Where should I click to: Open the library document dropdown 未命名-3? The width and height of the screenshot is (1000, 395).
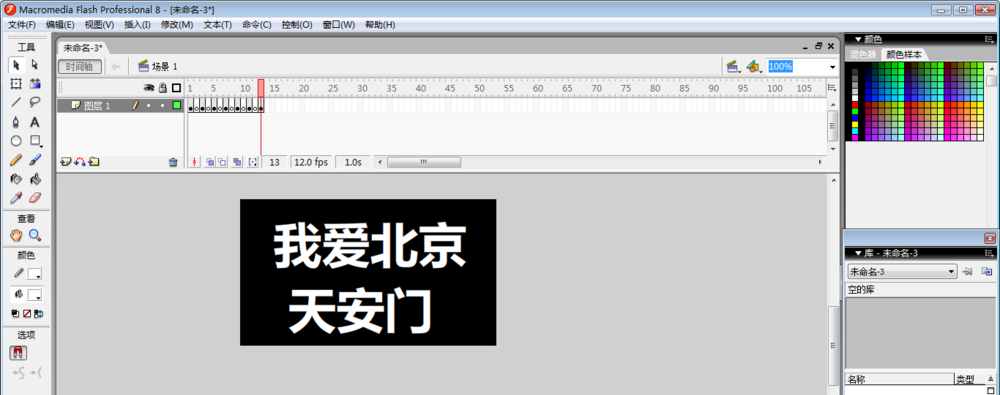902,271
